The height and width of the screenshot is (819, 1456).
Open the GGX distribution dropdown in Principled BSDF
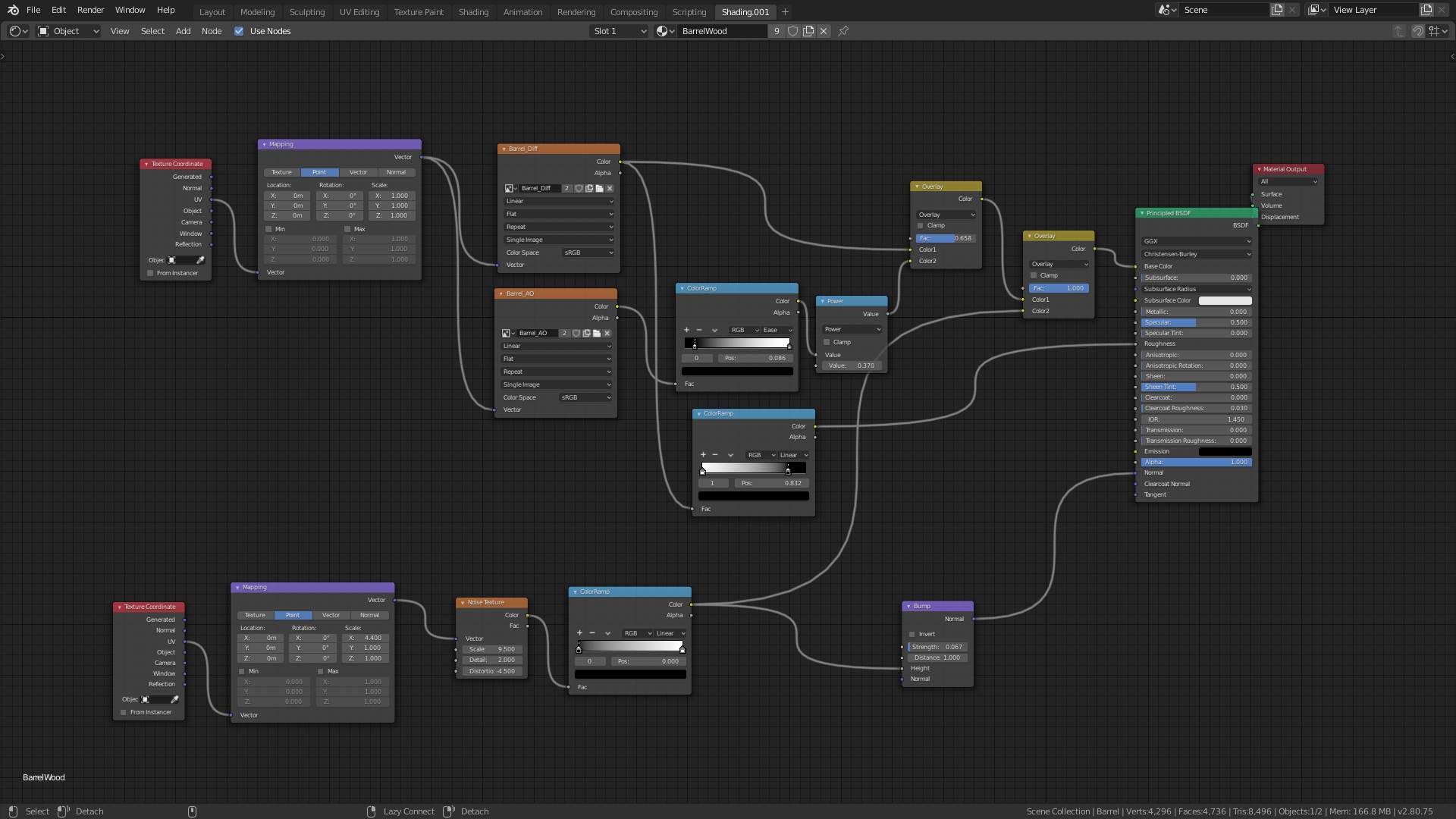pyautogui.click(x=1196, y=241)
